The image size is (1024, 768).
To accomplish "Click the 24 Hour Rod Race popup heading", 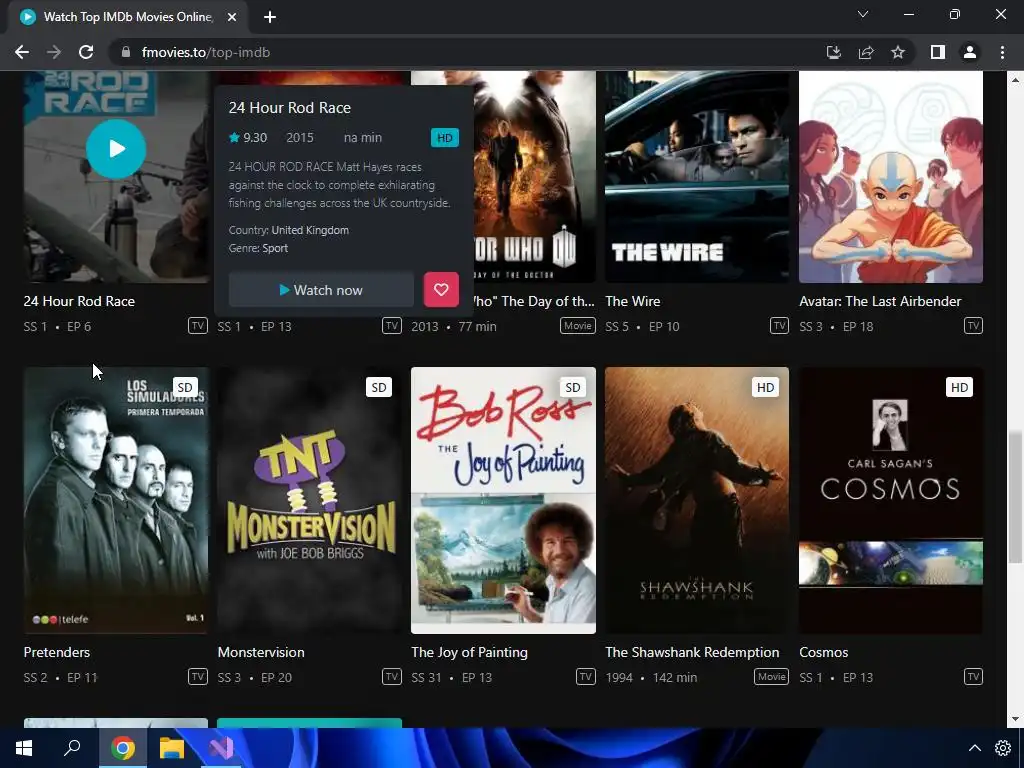I will point(290,108).
